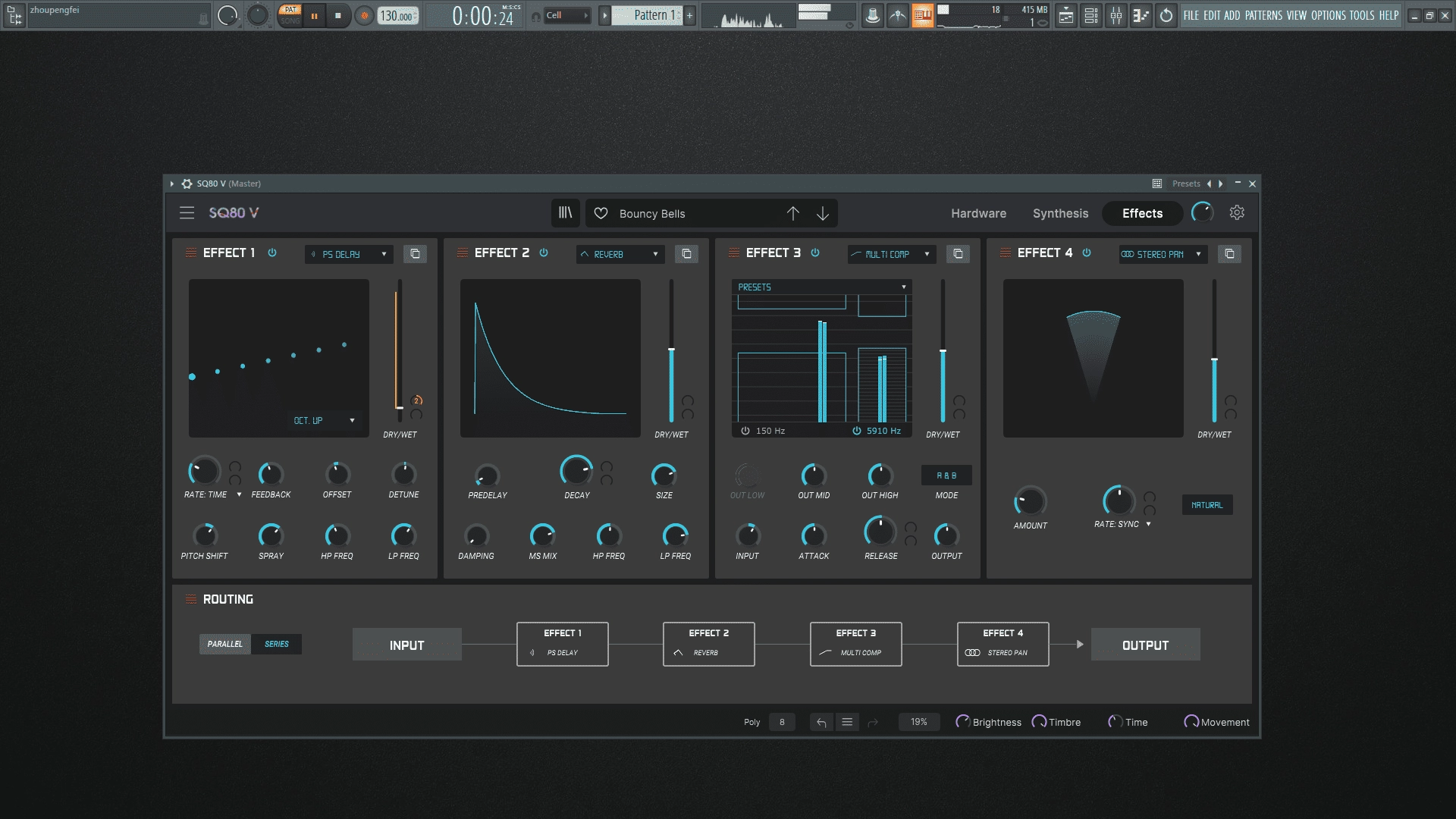Click the redo arrow in bottom bar
1456x819 pixels.
[873, 723]
